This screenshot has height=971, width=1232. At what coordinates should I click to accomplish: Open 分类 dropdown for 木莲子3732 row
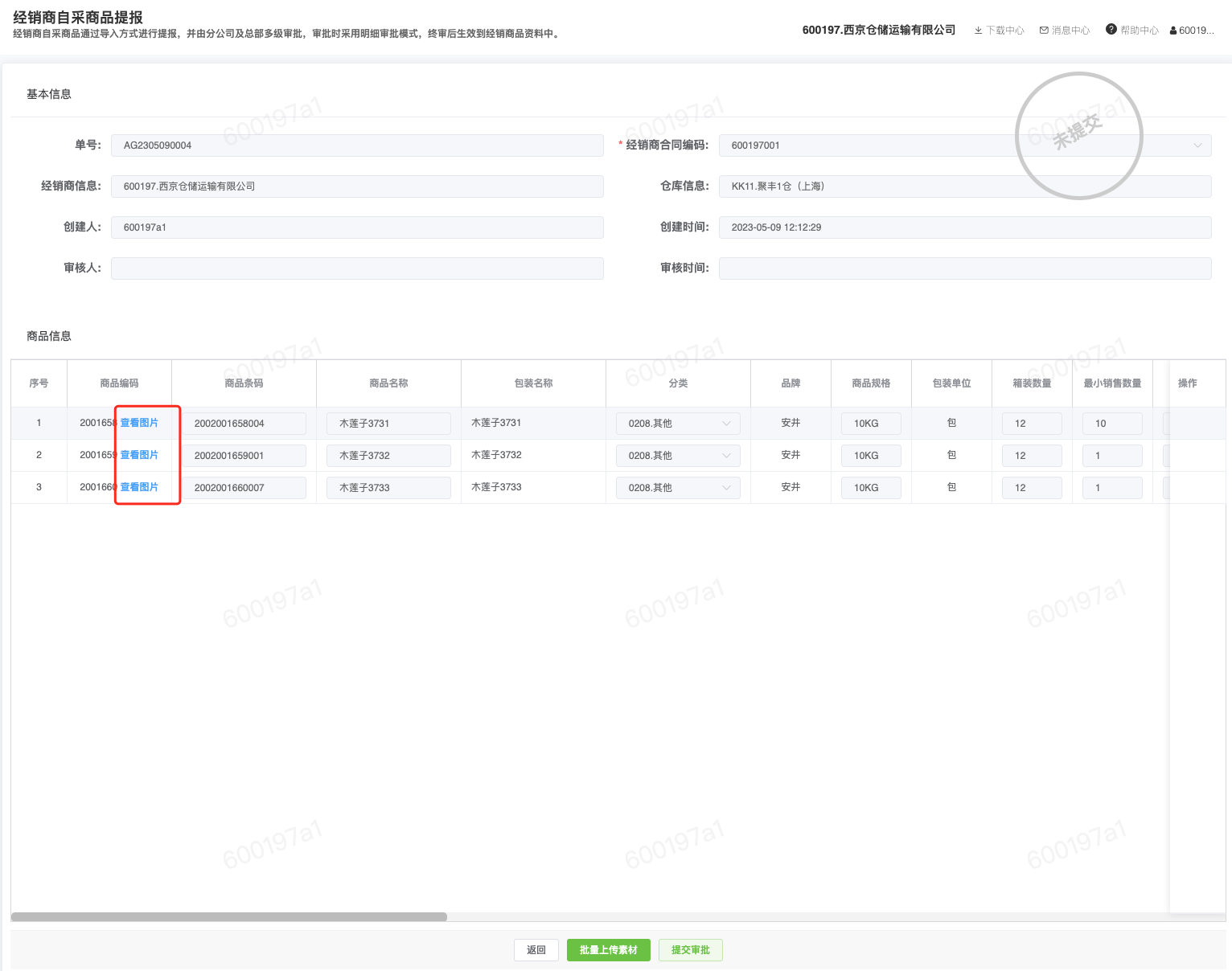pos(678,456)
